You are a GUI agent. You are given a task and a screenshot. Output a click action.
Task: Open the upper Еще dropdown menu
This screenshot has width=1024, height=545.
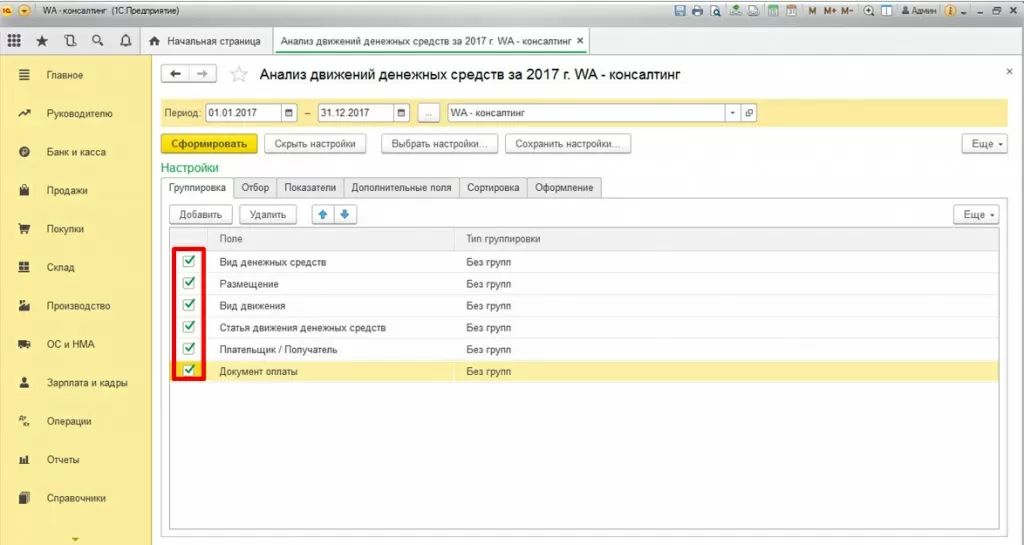(984, 144)
